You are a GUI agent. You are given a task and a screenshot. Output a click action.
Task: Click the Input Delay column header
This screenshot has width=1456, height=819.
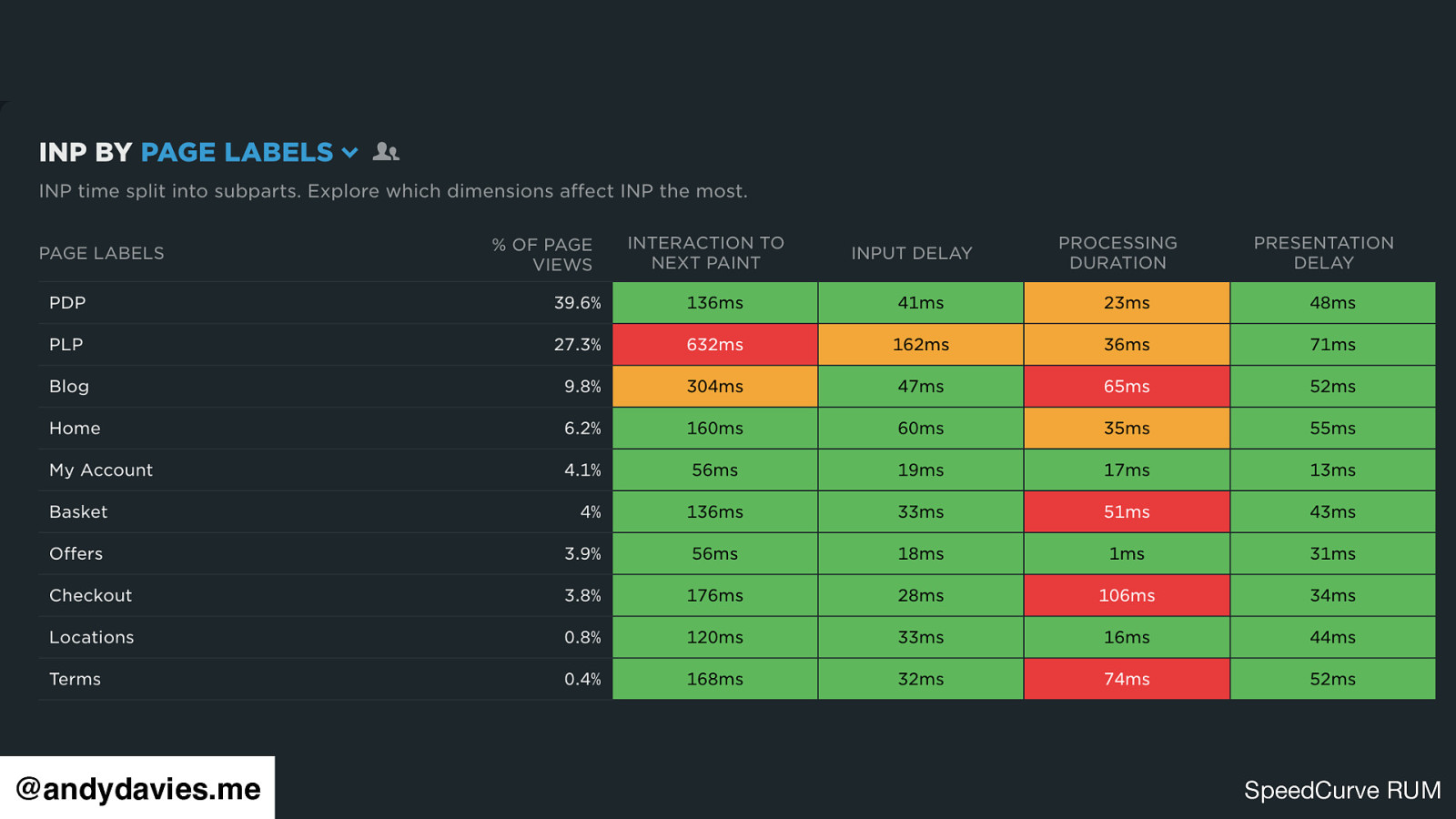pos(911,253)
